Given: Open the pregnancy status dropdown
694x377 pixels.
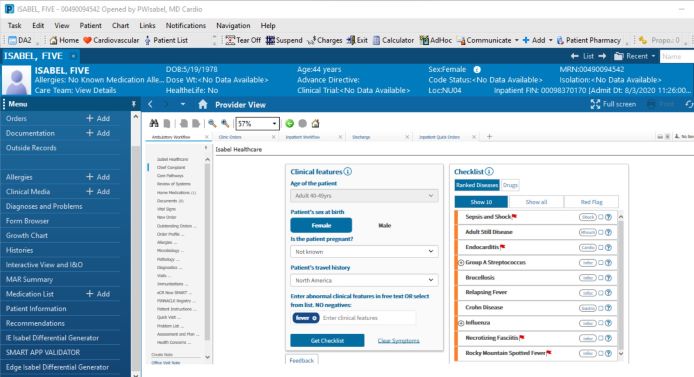Looking at the screenshot, I should [364, 252].
